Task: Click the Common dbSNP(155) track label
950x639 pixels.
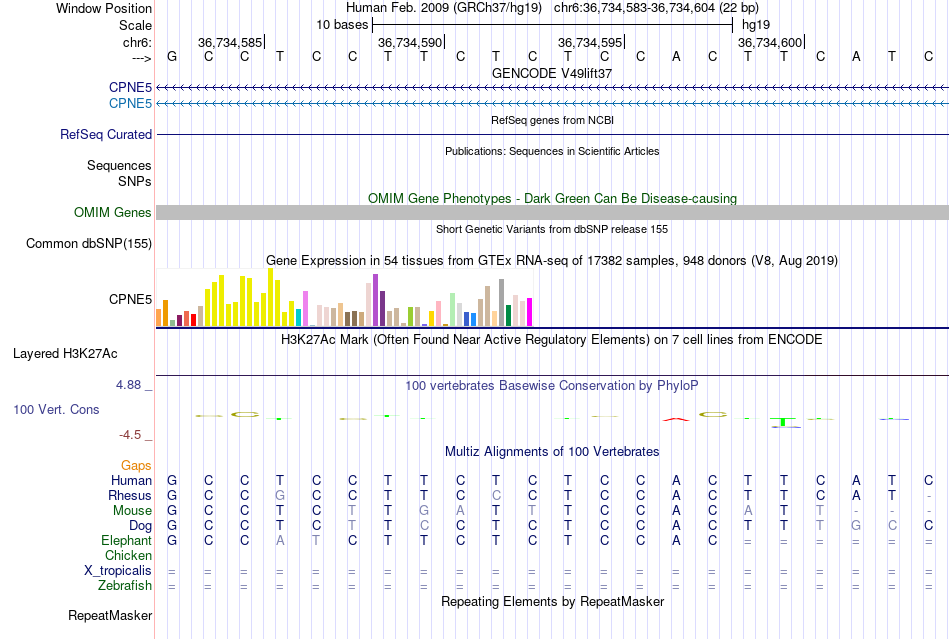Action: pyautogui.click(x=88, y=243)
